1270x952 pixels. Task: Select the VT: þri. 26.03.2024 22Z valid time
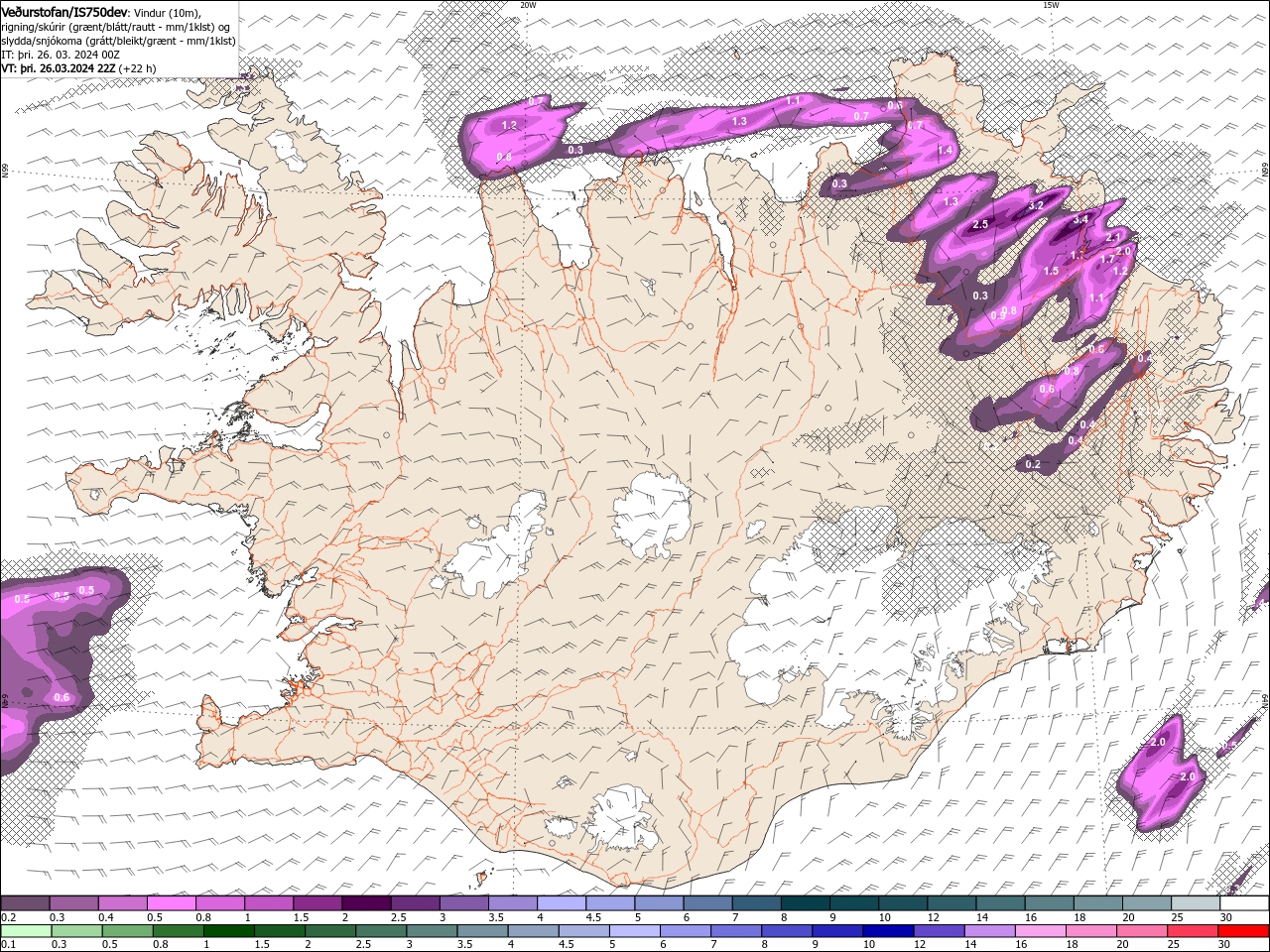click(58, 68)
